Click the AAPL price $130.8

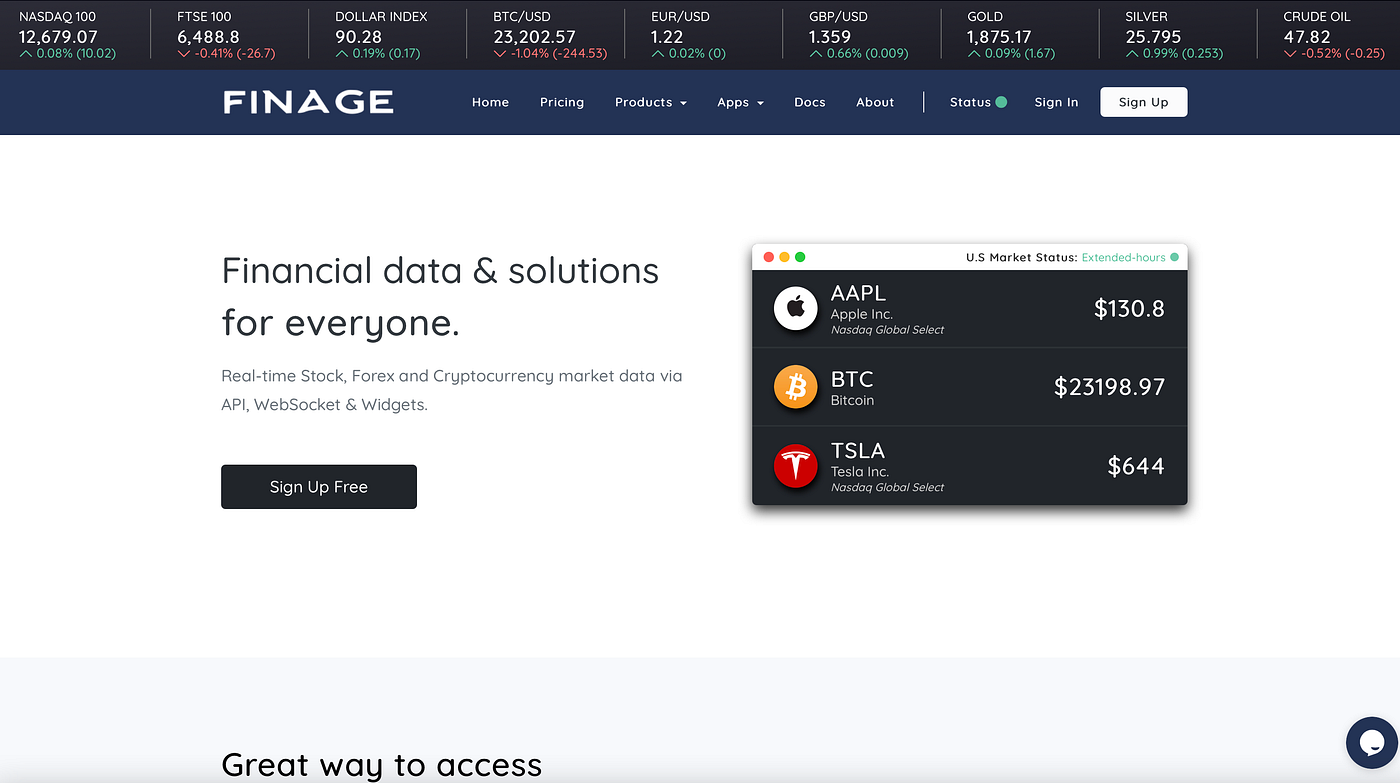pos(1129,308)
